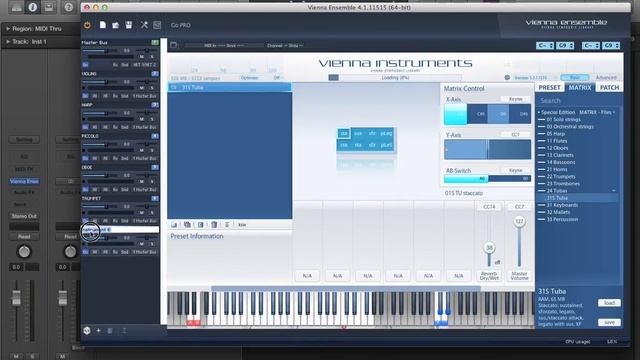Click the Read automation button in first Logic strip
Viewport: 640px width, 360px height.
click(24, 237)
